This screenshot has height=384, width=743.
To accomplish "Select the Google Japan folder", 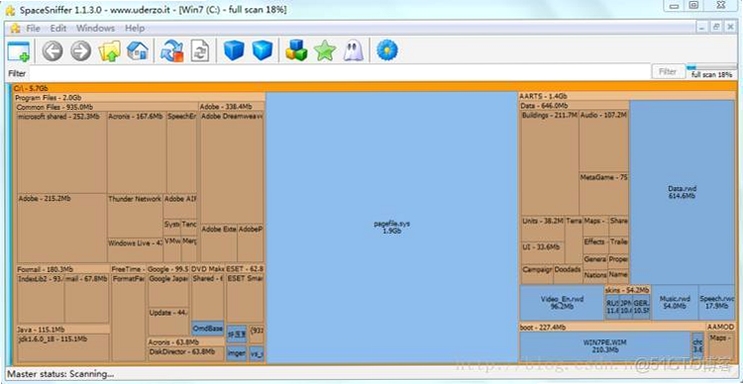I will point(168,291).
